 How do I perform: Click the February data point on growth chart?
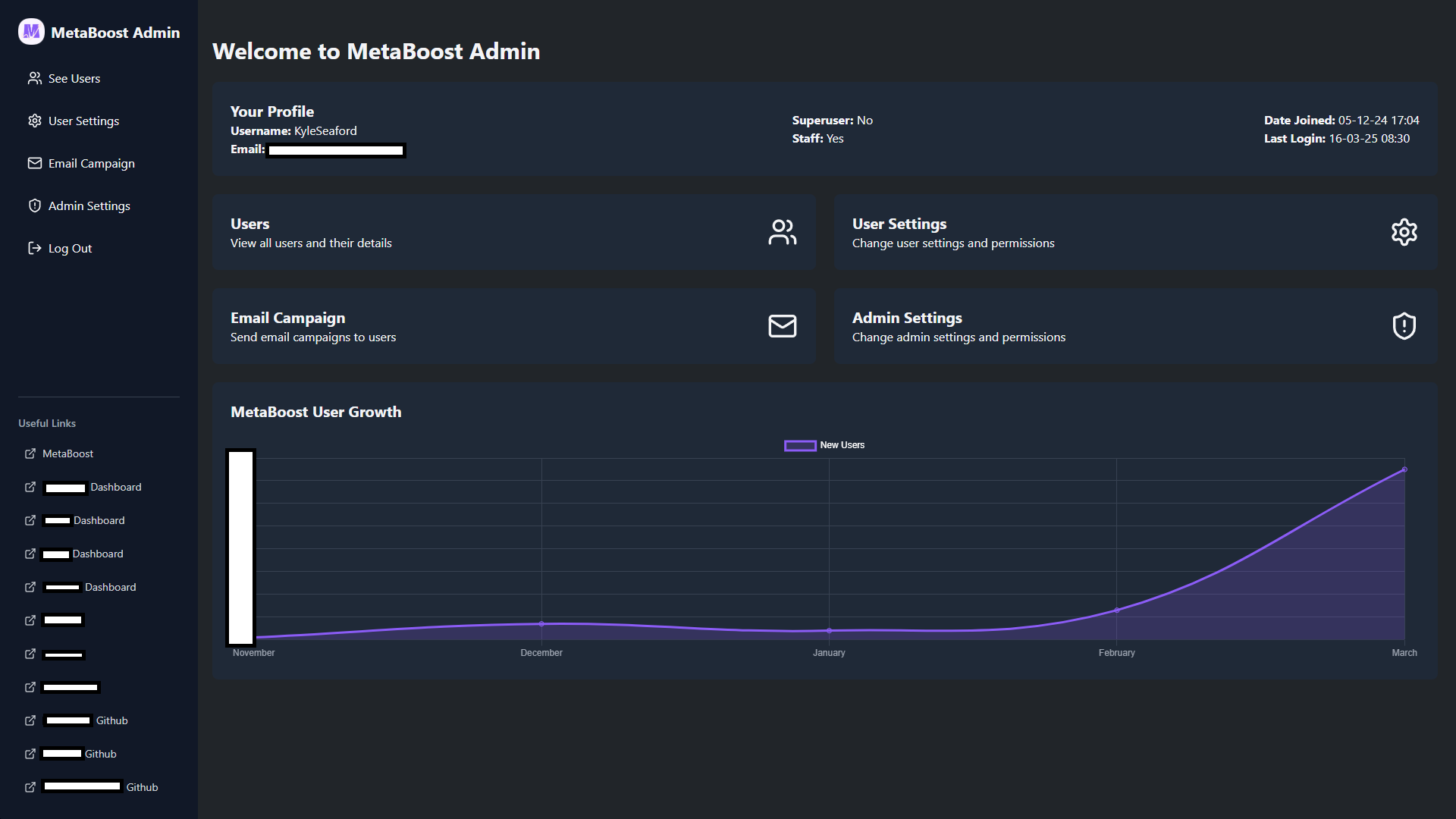[1116, 610]
